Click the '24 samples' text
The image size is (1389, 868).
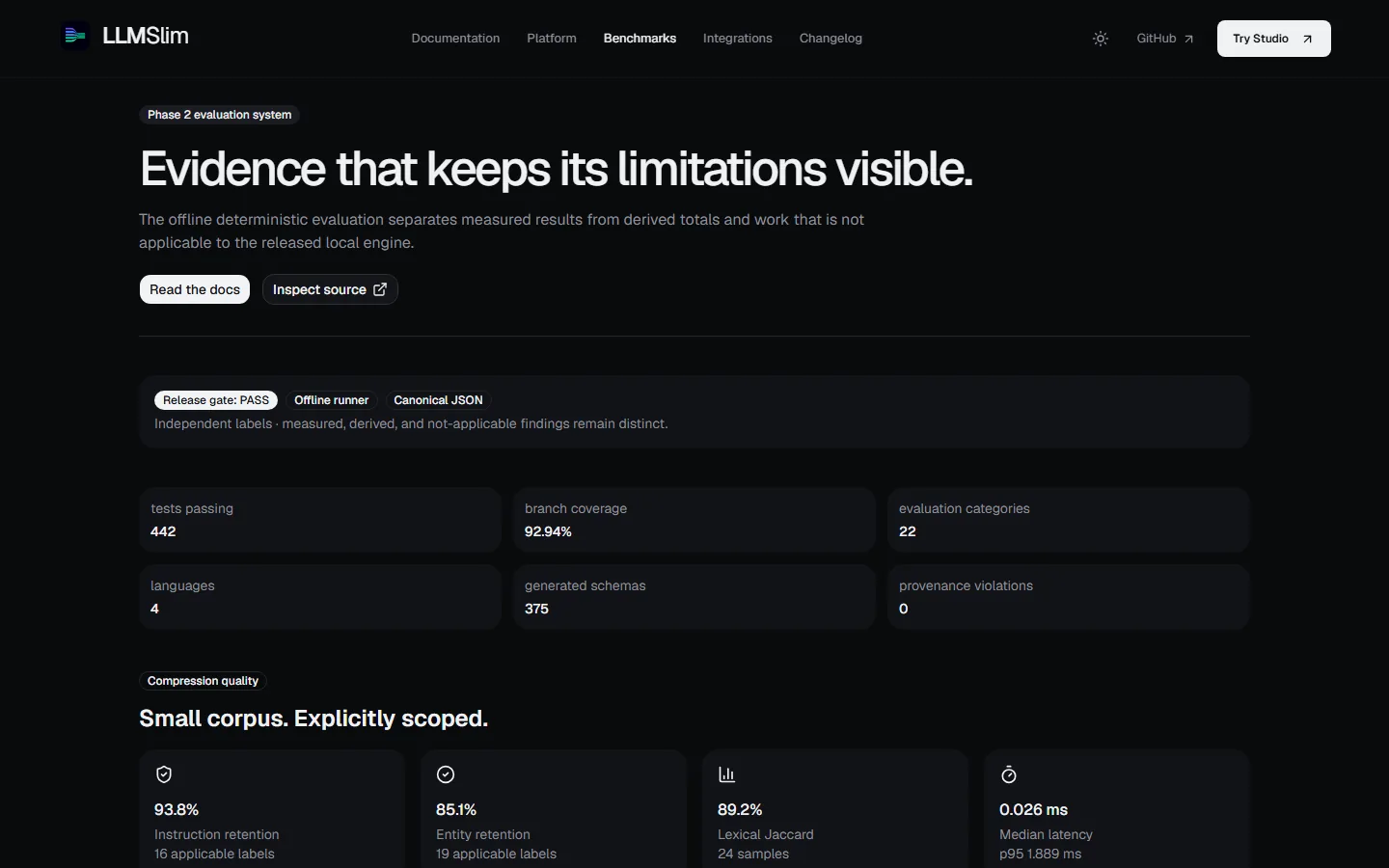753,854
